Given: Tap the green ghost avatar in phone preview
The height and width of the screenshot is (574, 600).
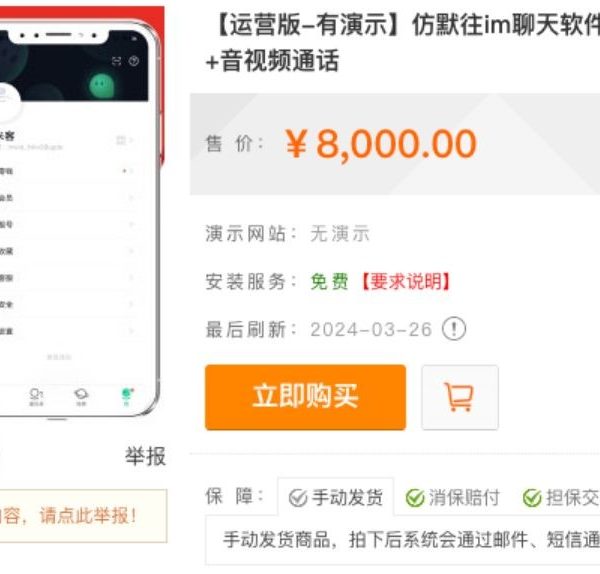Looking at the screenshot, I should (x=101, y=85).
